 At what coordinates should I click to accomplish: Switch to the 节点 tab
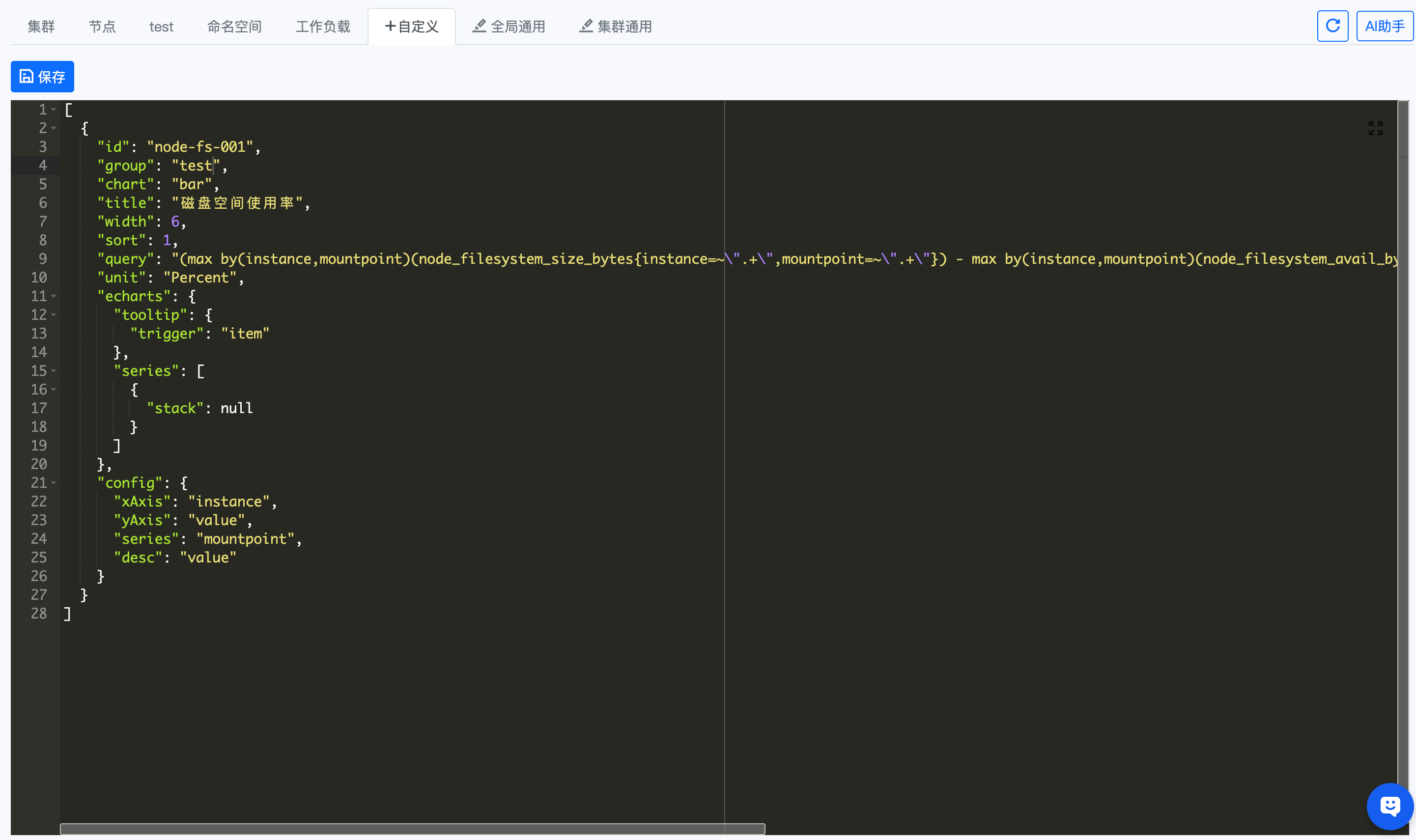coord(103,27)
